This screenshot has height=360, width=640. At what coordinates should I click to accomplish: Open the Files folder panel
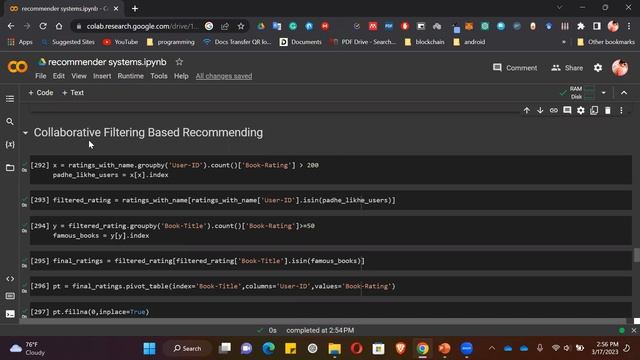pos(10,168)
